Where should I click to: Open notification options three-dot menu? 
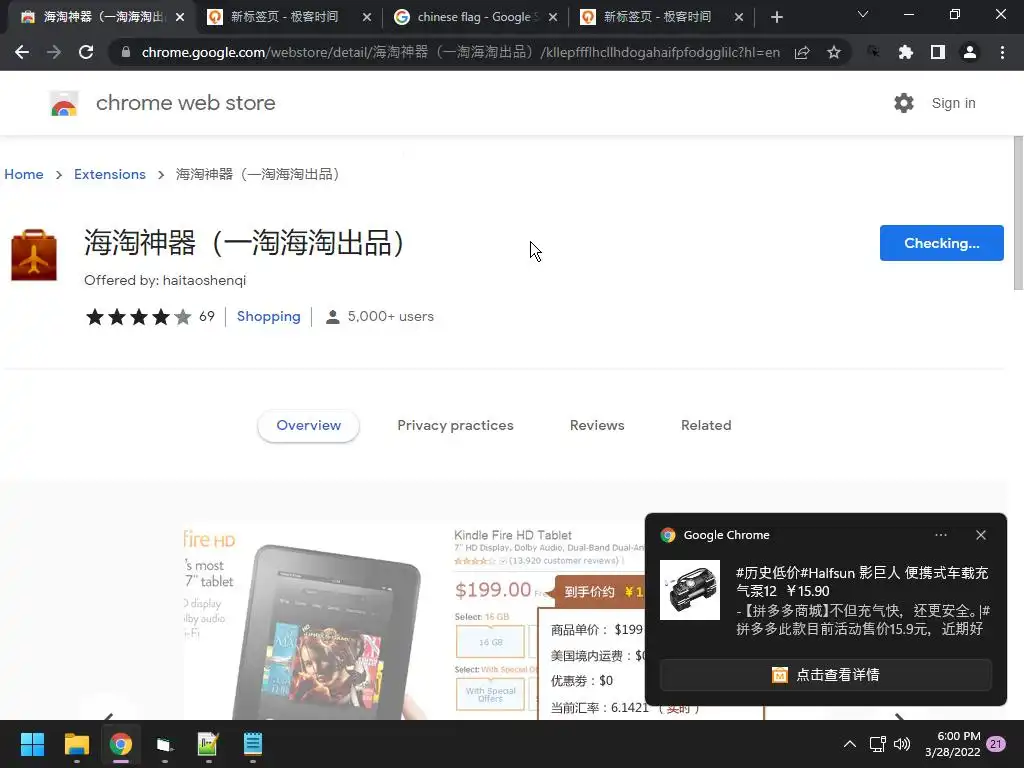(x=940, y=535)
